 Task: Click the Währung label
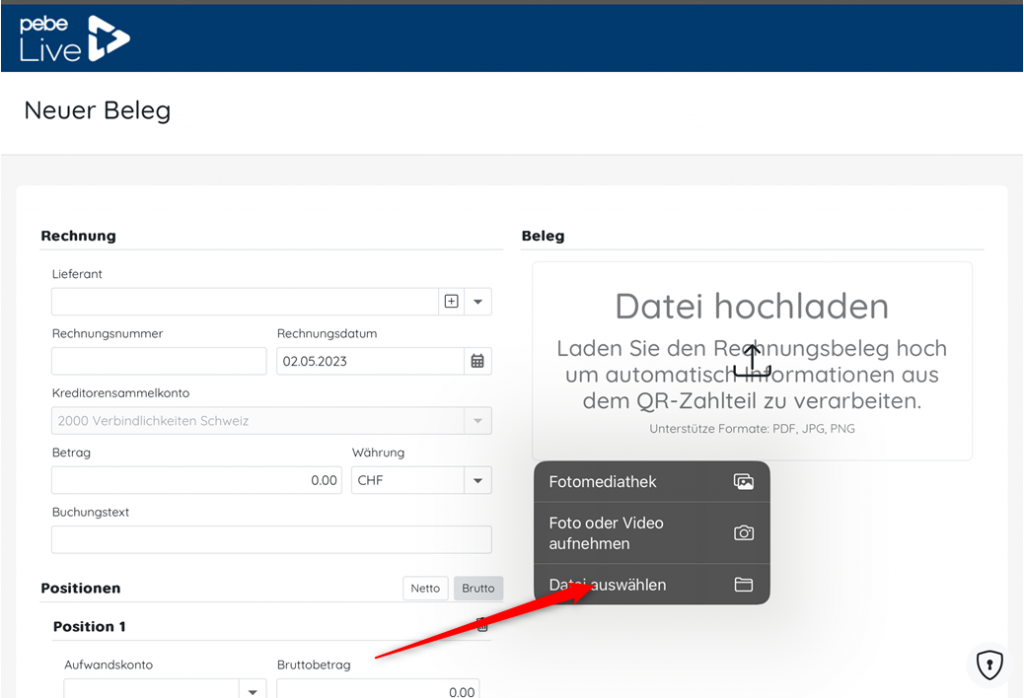click(x=378, y=452)
